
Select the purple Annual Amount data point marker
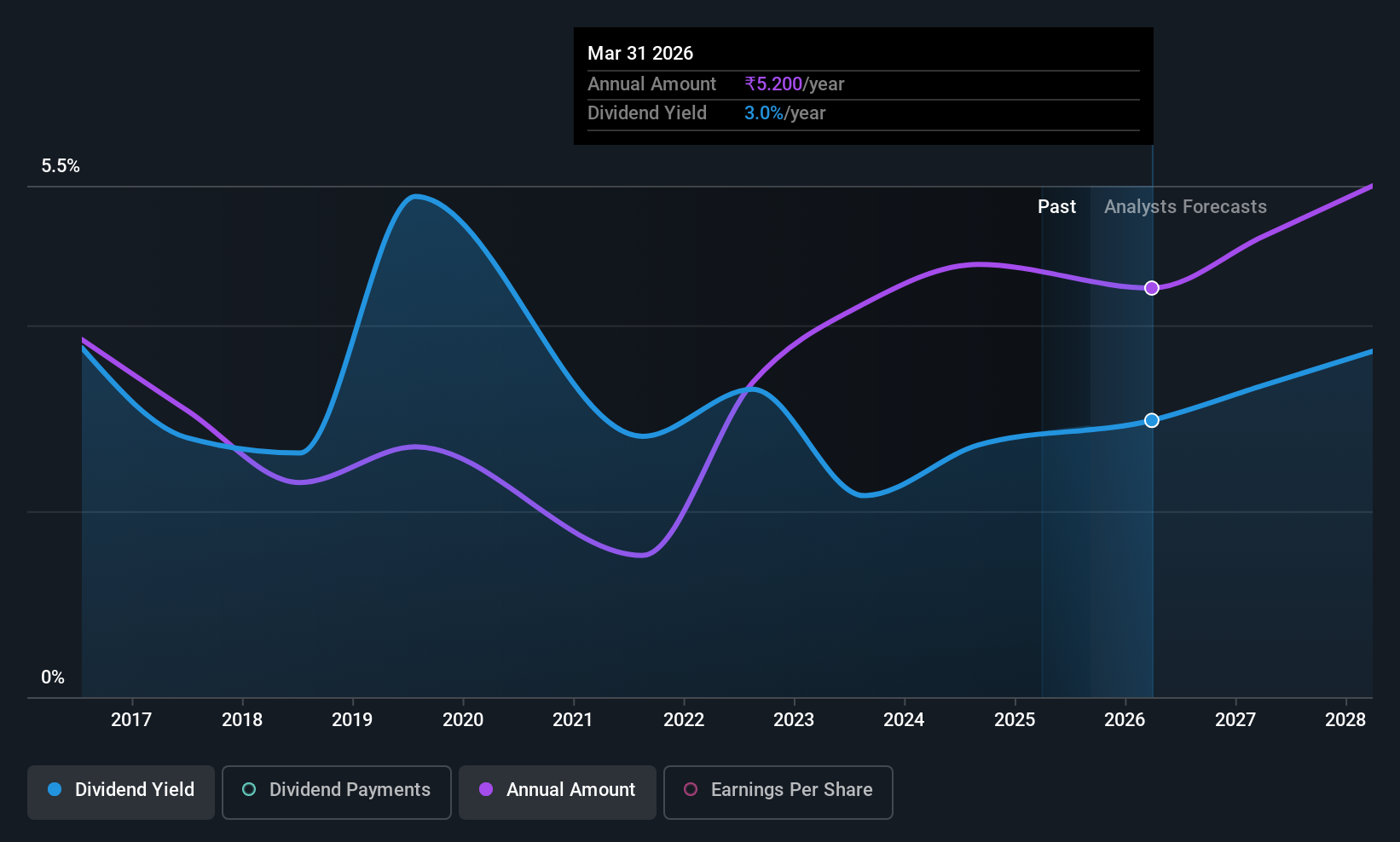[x=1152, y=288]
